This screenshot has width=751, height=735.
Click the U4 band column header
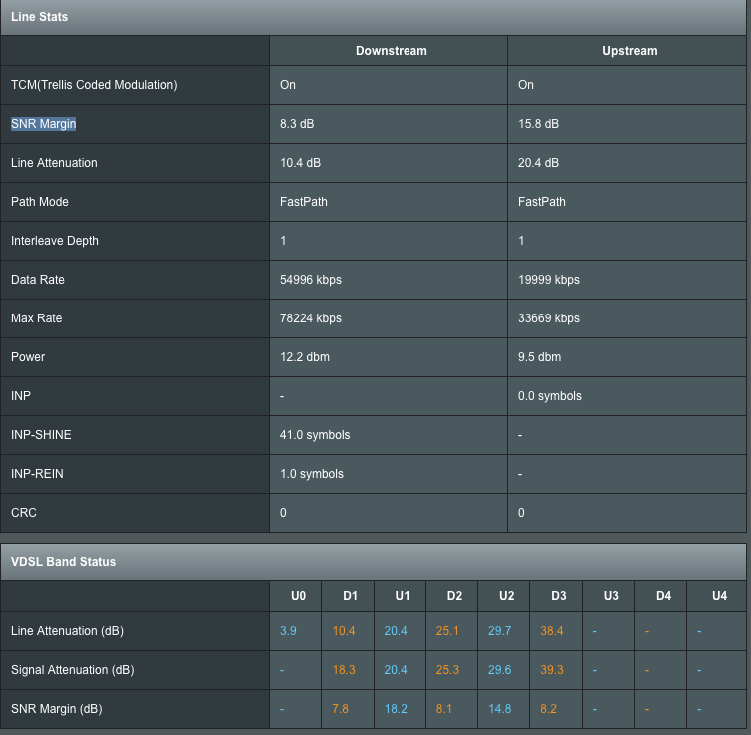click(719, 596)
